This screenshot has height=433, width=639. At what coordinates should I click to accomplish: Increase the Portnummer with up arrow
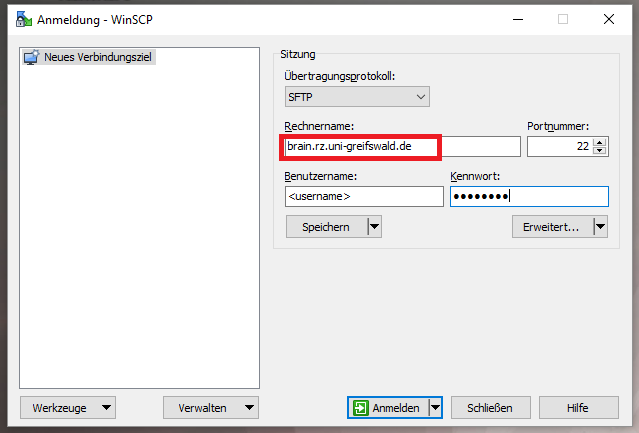click(x=600, y=142)
